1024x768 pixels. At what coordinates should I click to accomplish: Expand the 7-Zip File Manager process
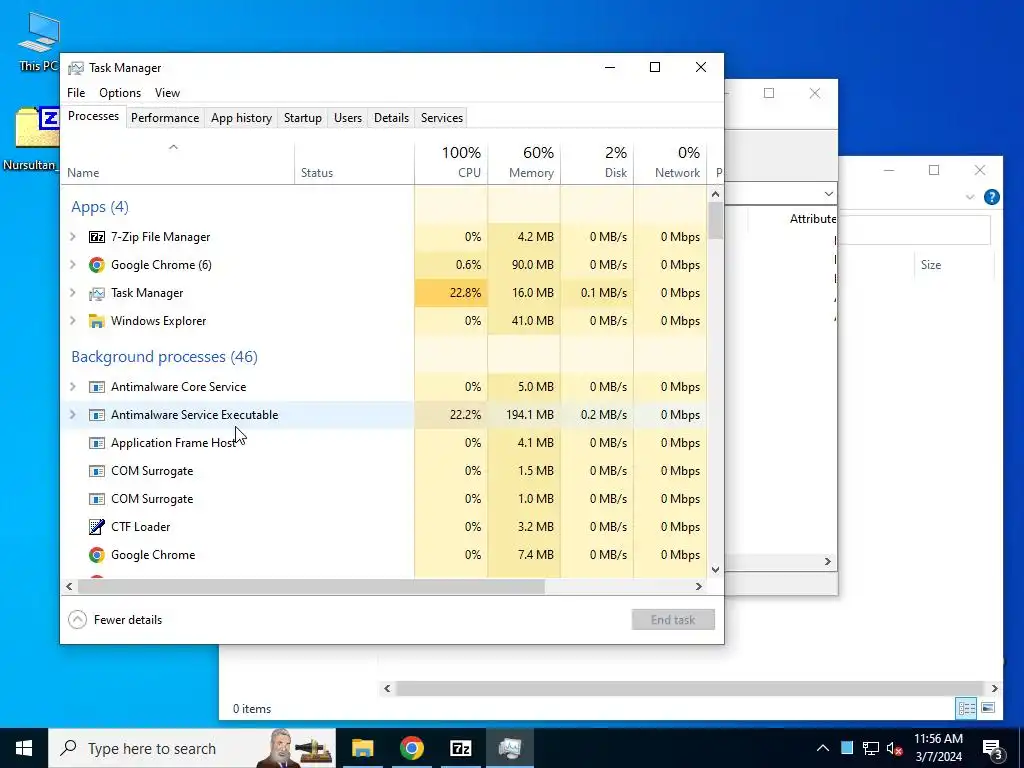(x=73, y=237)
